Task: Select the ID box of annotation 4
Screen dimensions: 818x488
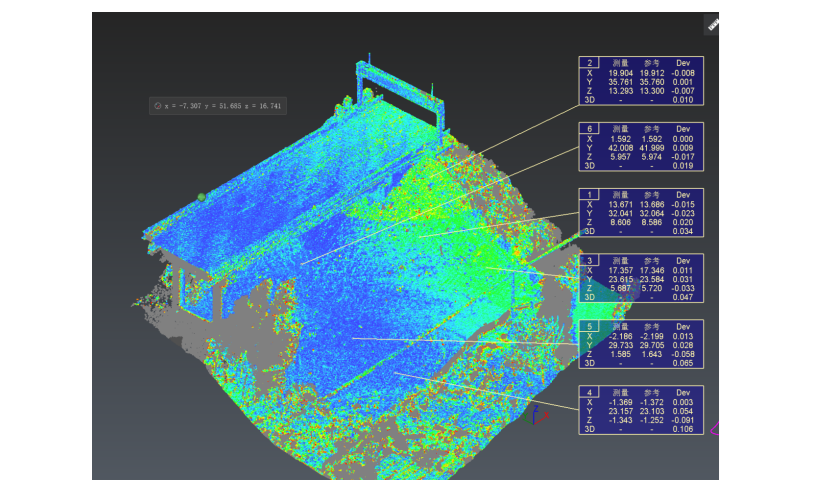Action: 589,392
